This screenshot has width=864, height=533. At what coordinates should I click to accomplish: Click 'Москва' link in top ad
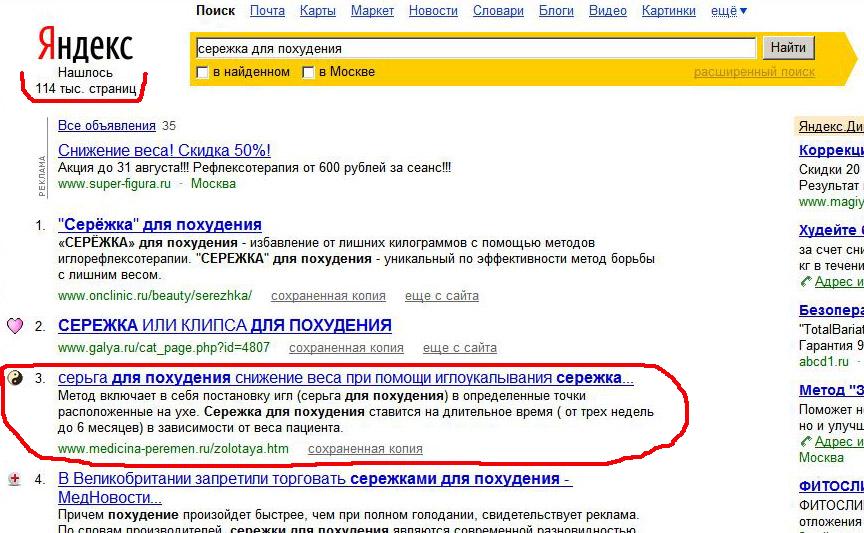click(x=213, y=184)
